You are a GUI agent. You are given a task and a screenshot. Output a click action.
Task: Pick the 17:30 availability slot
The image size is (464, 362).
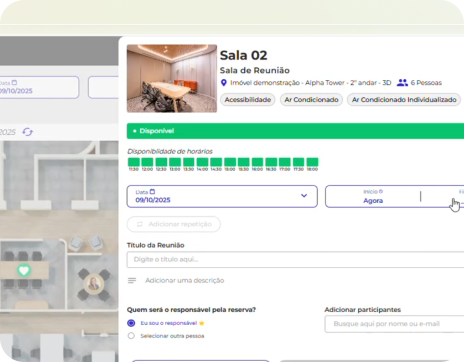click(298, 162)
